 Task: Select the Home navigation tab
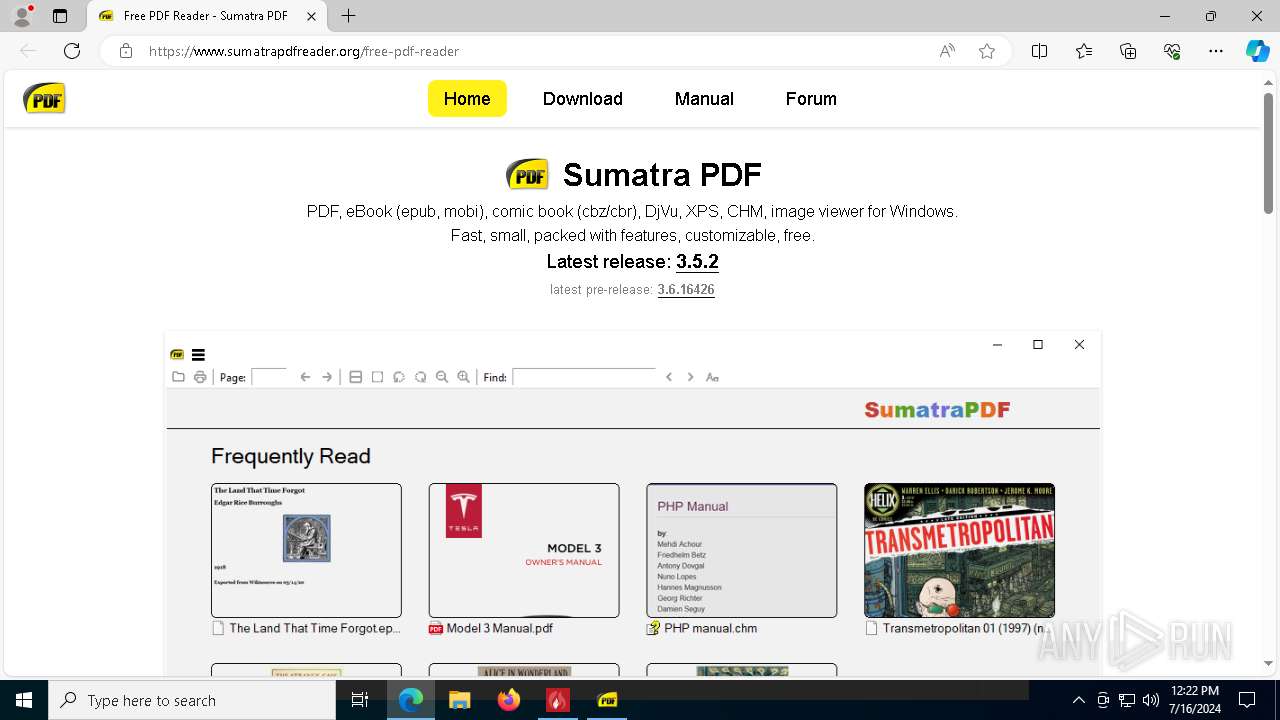point(467,99)
